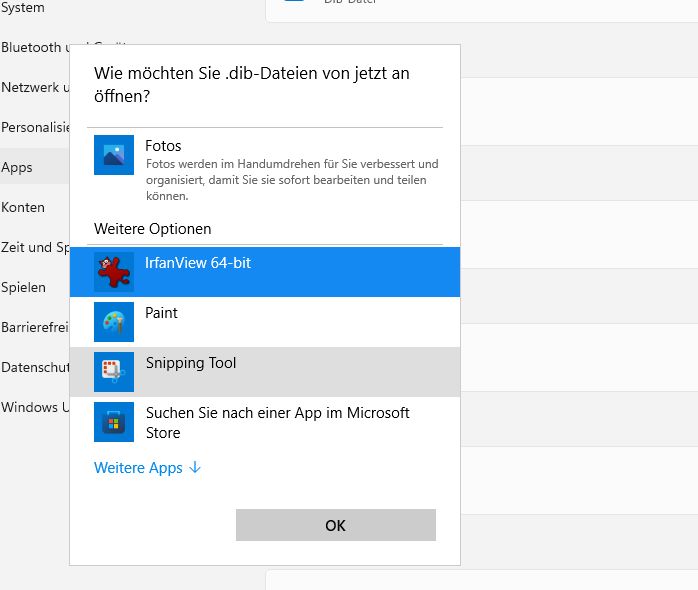Open Windows Update in Settings sidebar
Screen dimensions: 698x590
[35, 407]
